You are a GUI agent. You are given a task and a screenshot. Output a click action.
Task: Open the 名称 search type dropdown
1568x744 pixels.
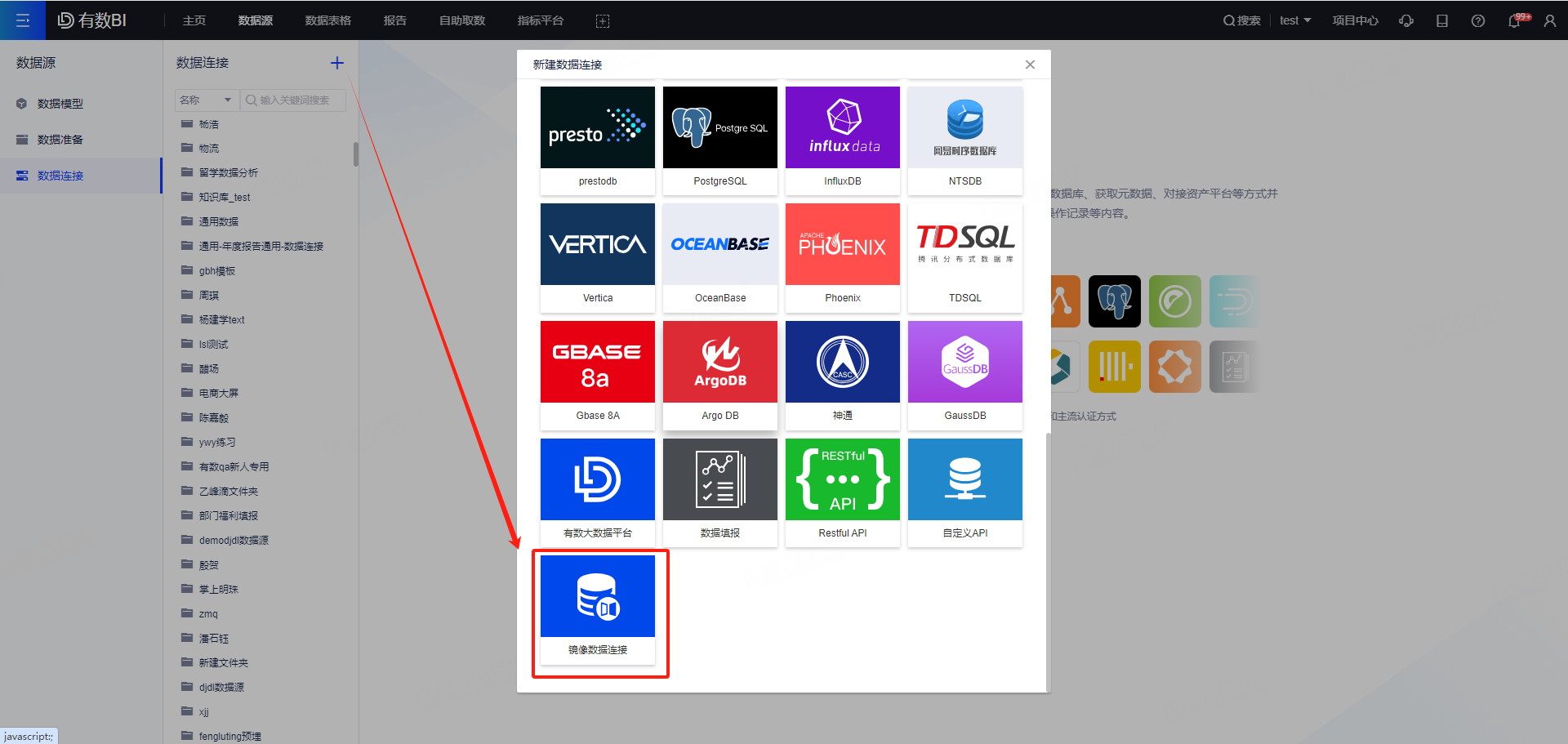point(207,100)
